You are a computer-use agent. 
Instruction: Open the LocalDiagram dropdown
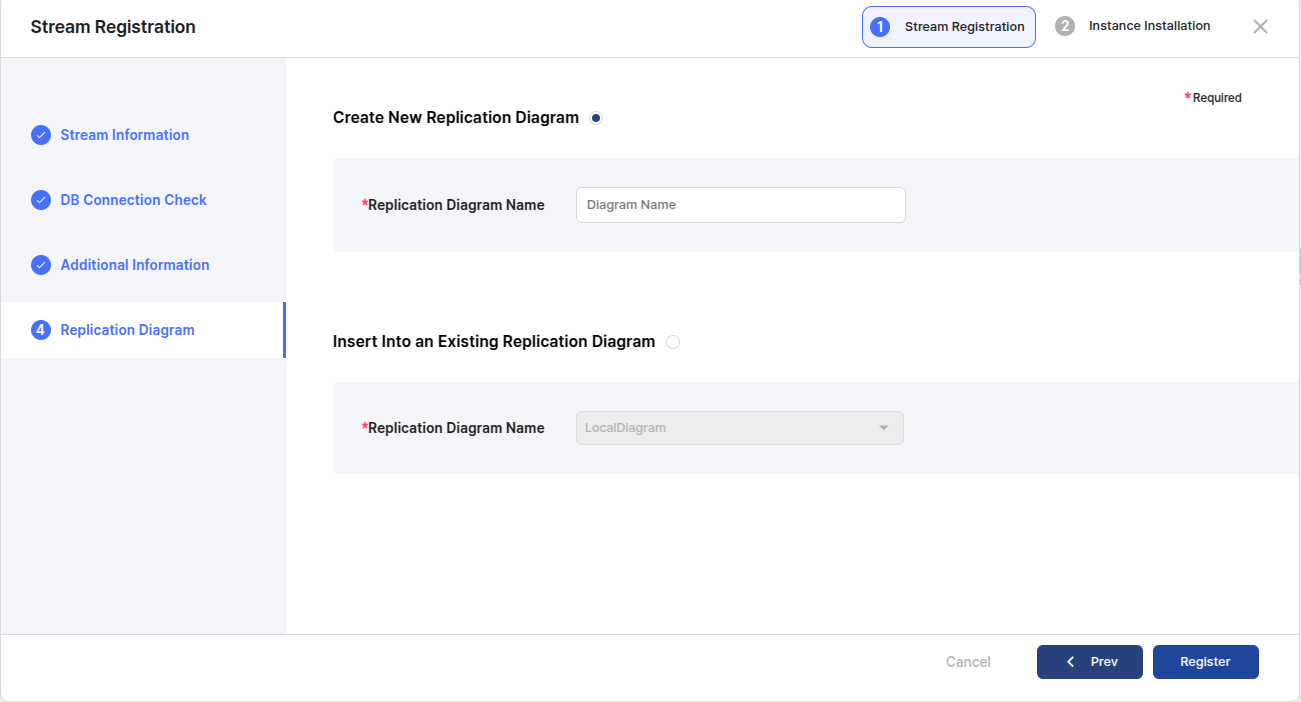[x=739, y=428]
